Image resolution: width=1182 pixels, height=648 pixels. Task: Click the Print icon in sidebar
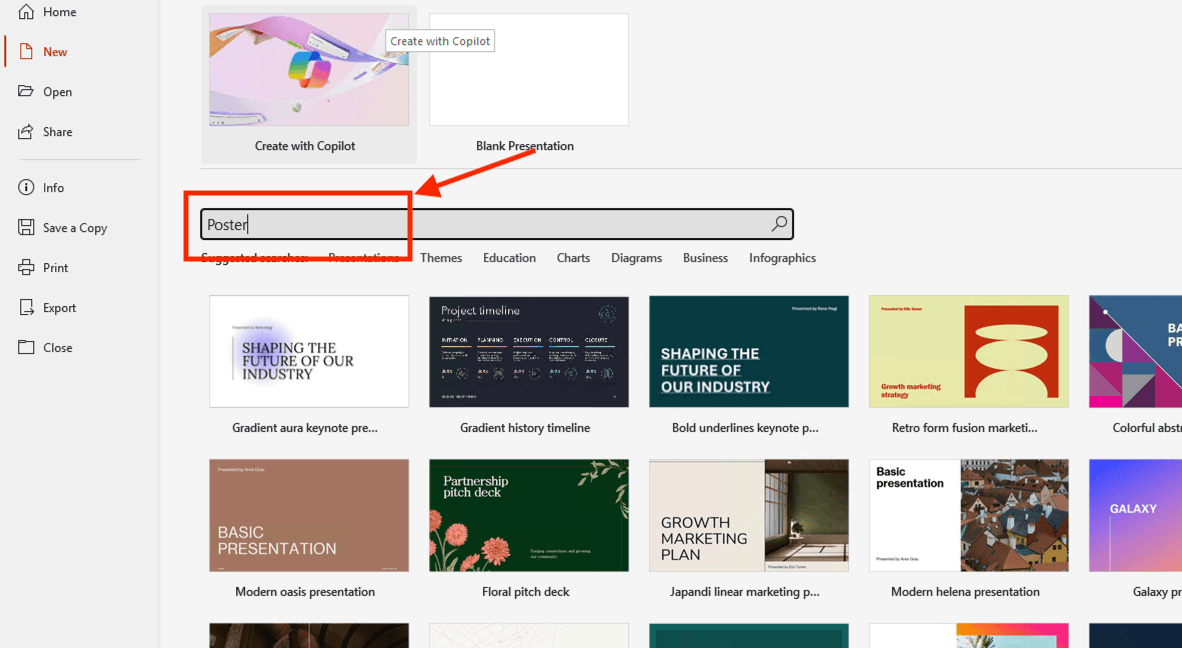26,268
